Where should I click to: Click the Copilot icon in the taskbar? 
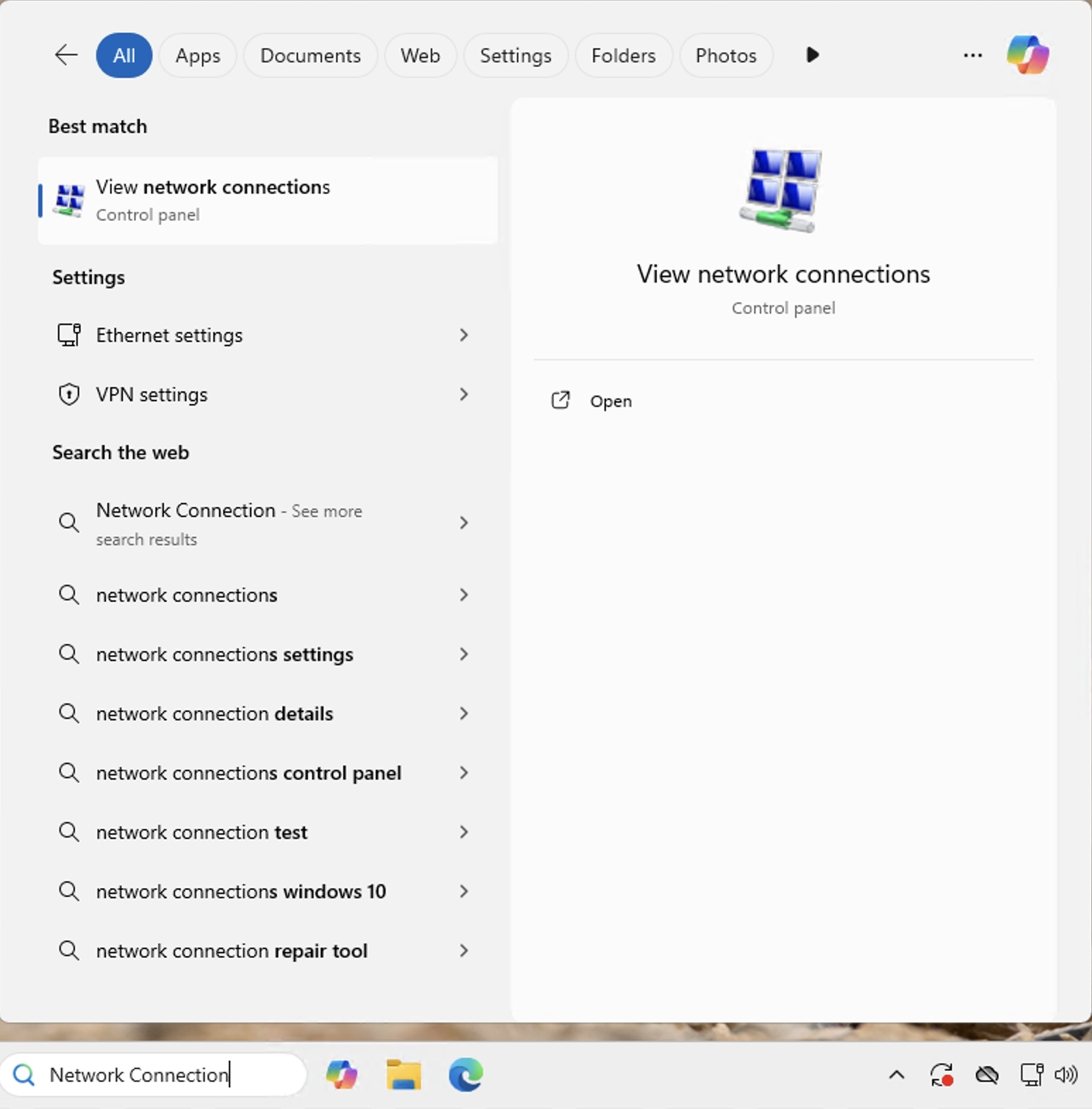coord(342,1074)
